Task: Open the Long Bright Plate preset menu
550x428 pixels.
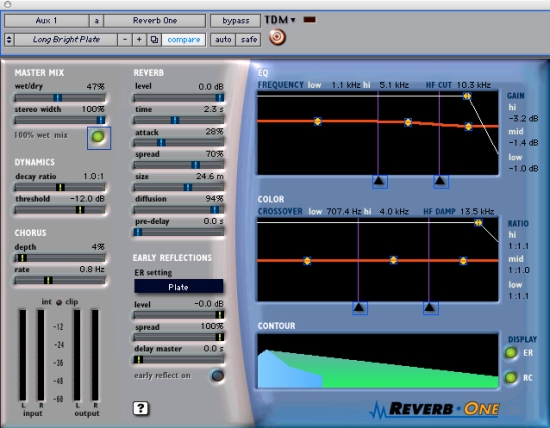Action: (66, 39)
